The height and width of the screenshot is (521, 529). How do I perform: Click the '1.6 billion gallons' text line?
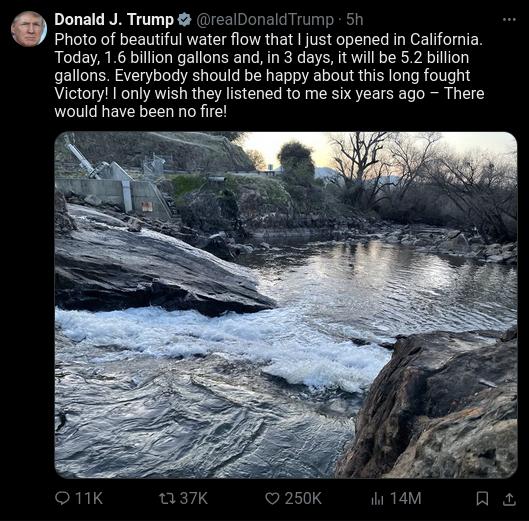tap(262, 57)
